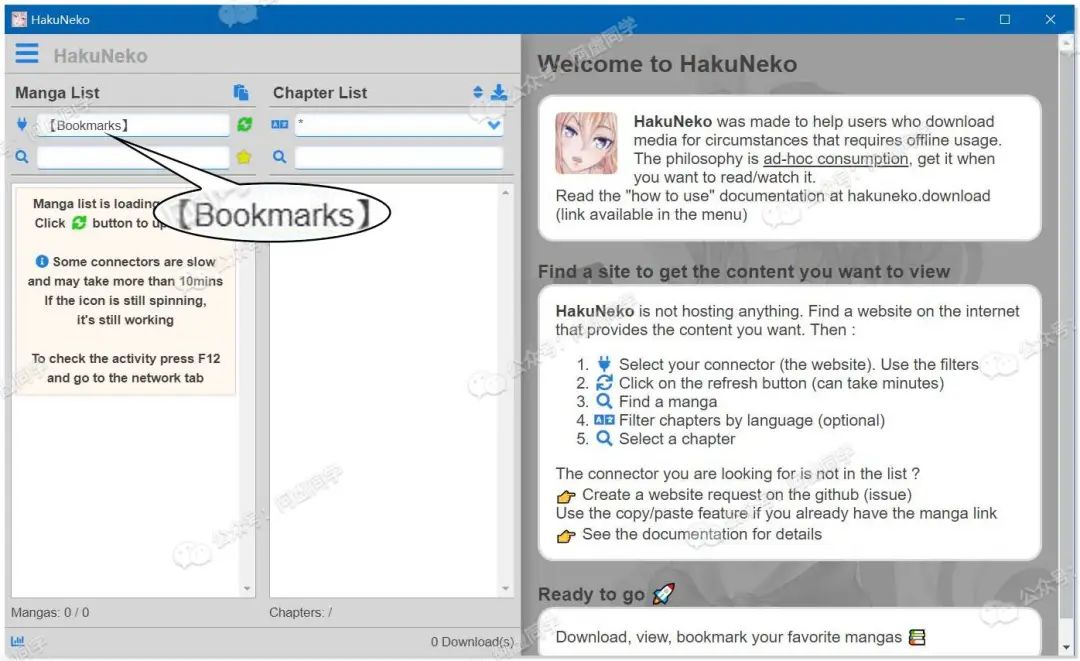Open the statistics chart icon in the status bar

click(18, 640)
